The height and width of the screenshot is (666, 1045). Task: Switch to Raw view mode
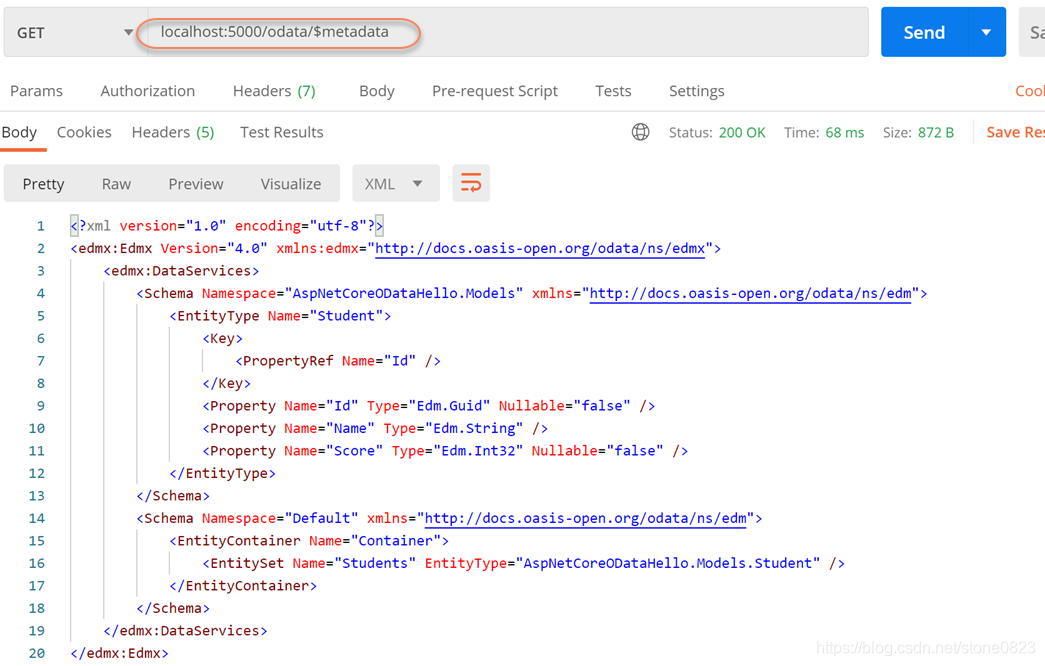coord(116,184)
